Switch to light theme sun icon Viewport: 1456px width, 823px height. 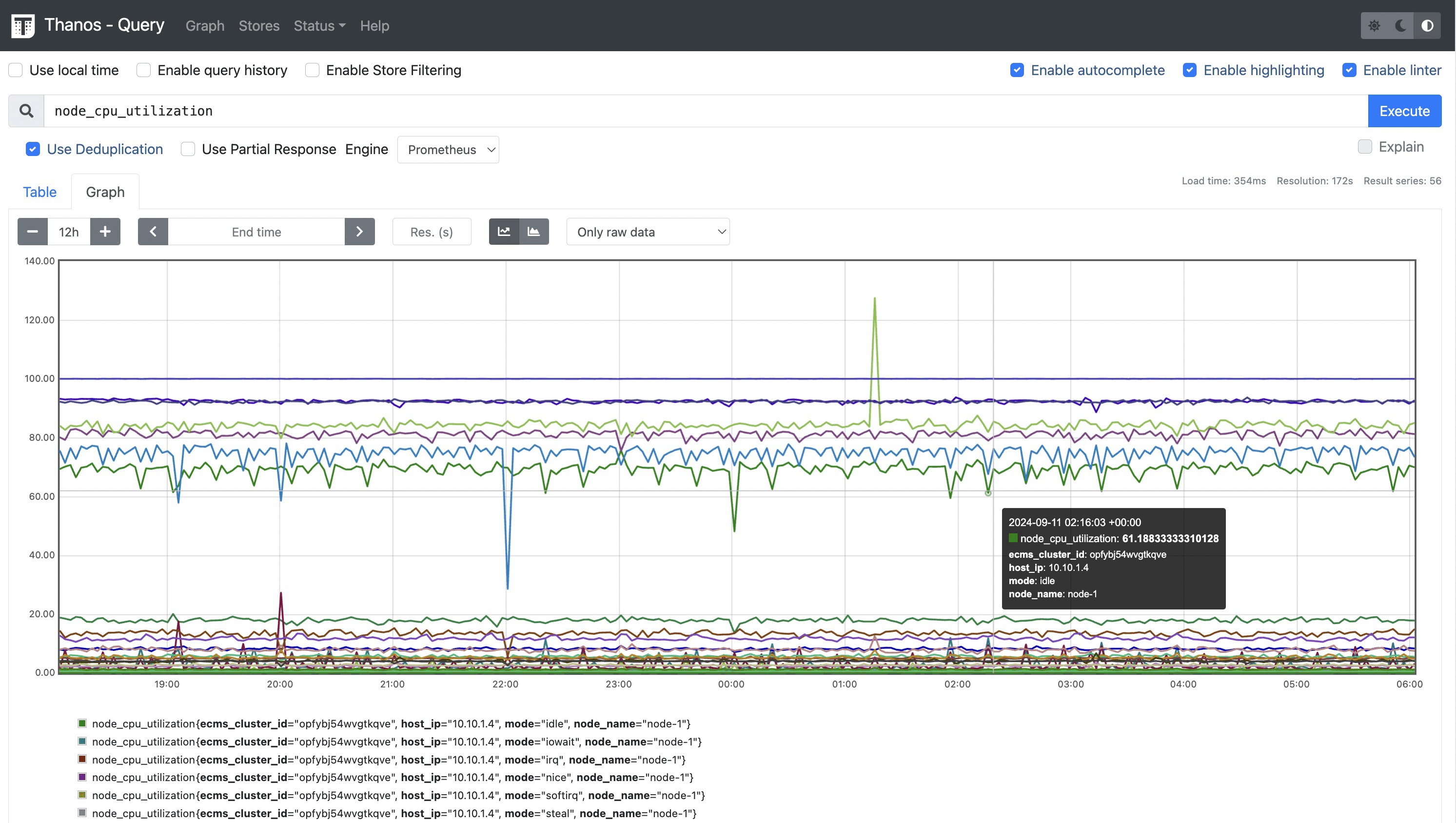click(x=1374, y=25)
